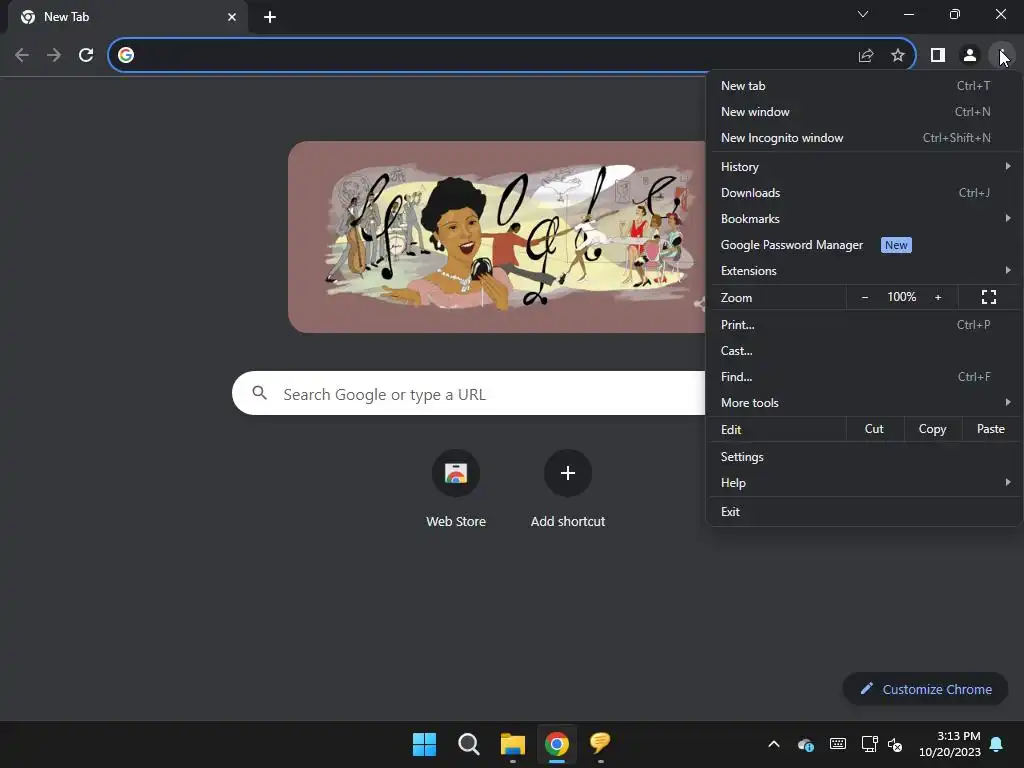This screenshot has height=768, width=1024.
Task: Click Paste in the Edit row
Action: (x=991, y=429)
